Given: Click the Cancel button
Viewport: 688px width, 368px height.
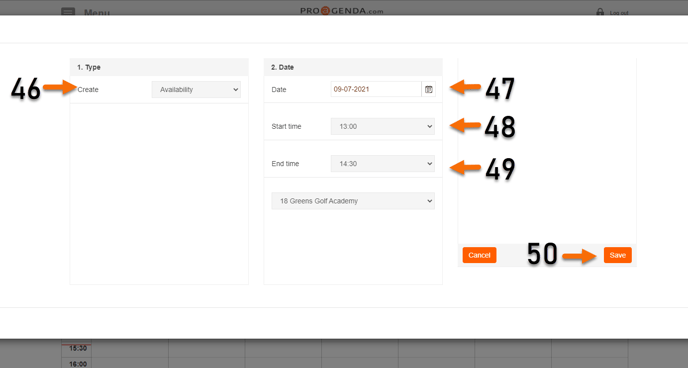Looking at the screenshot, I should 479,255.
